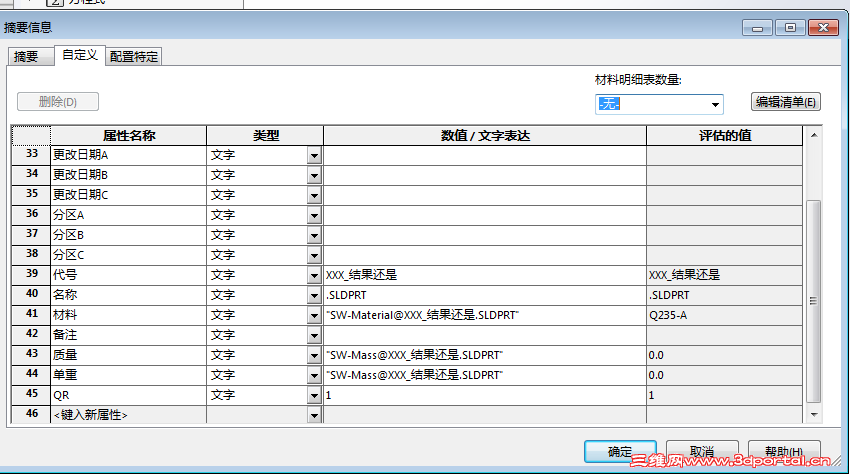Select row header 33

[x=31, y=155]
